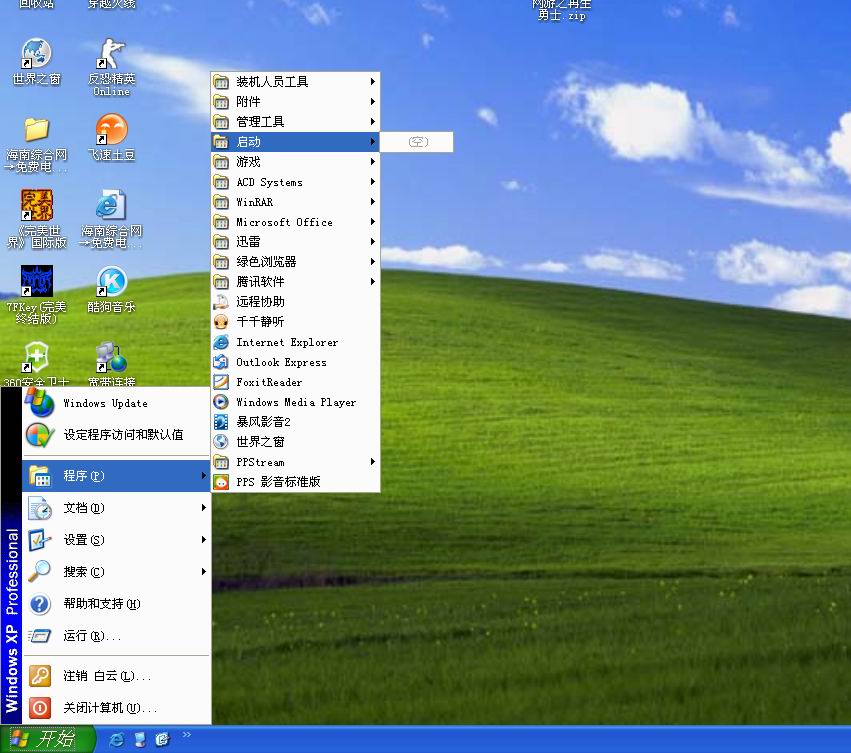Expand the 装机人员工具 program folder
Viewport: 851px width, 753px height.
click(295, 82)
